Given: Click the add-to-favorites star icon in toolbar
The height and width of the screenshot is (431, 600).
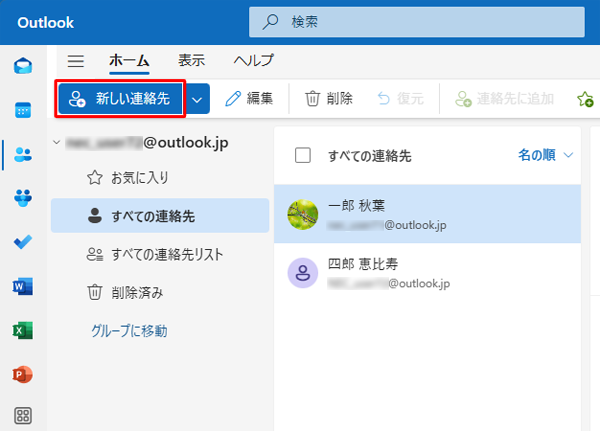Looking at the screenshot, I should tap(585, 99).
